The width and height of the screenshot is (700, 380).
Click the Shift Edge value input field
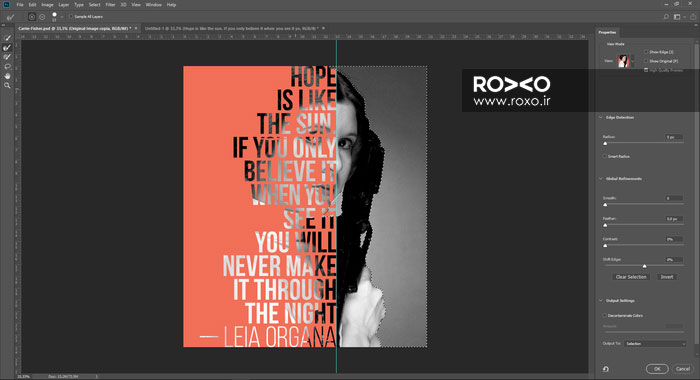click(674, 259)
